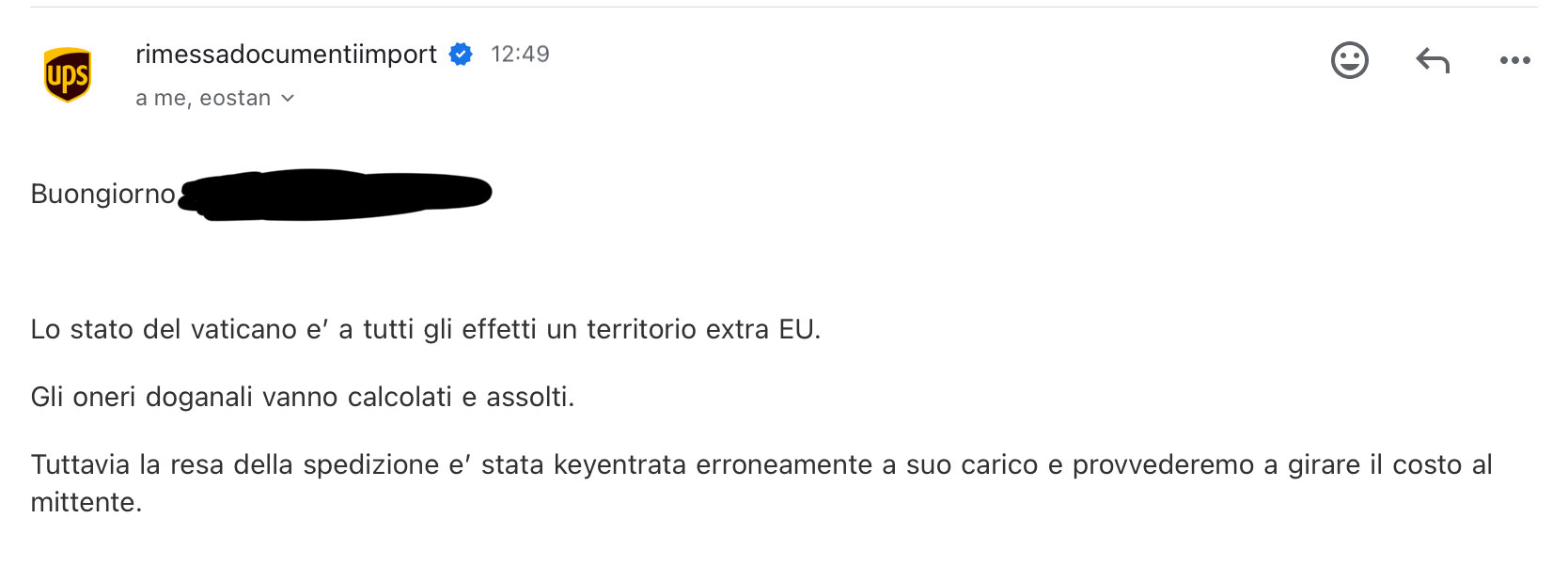1568x581 pixels.
Task: Add an emoji reaction to this email
Action: coord(1349,60)
